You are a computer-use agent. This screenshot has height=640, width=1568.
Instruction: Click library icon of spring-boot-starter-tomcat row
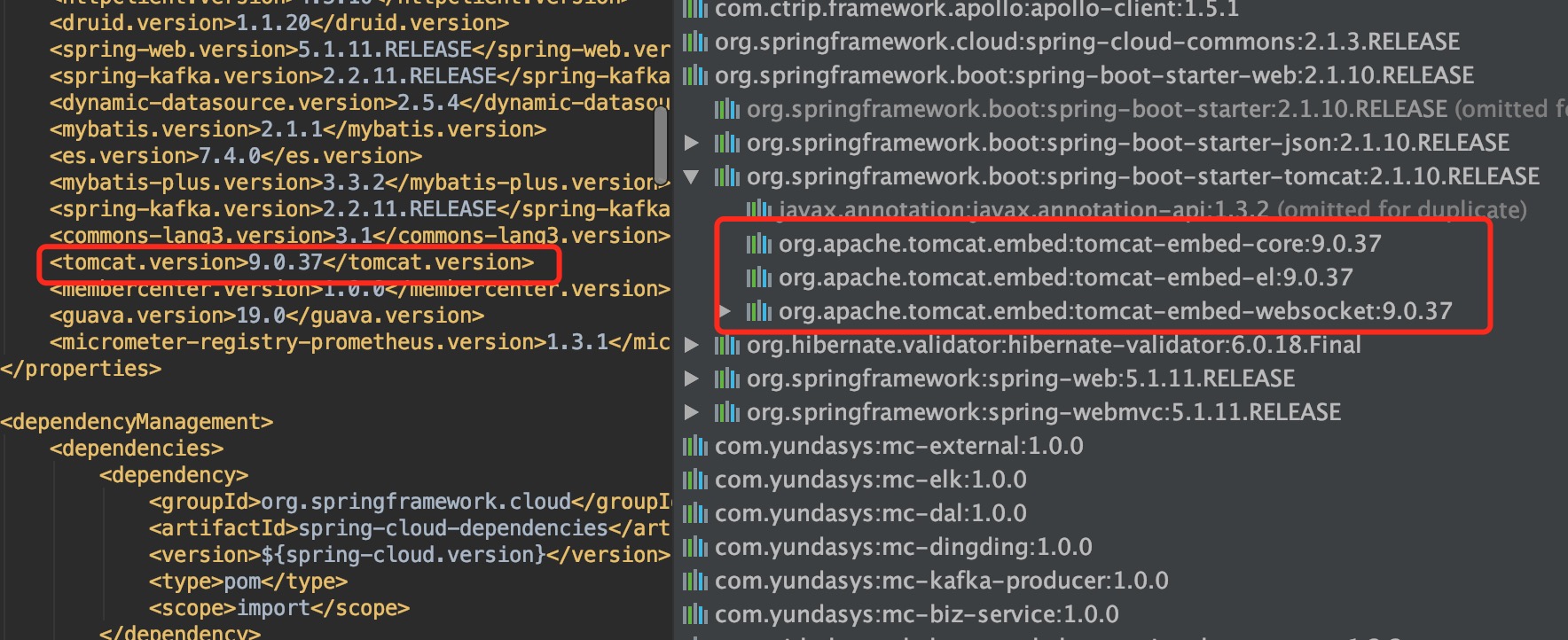click(x=727, y=176)
